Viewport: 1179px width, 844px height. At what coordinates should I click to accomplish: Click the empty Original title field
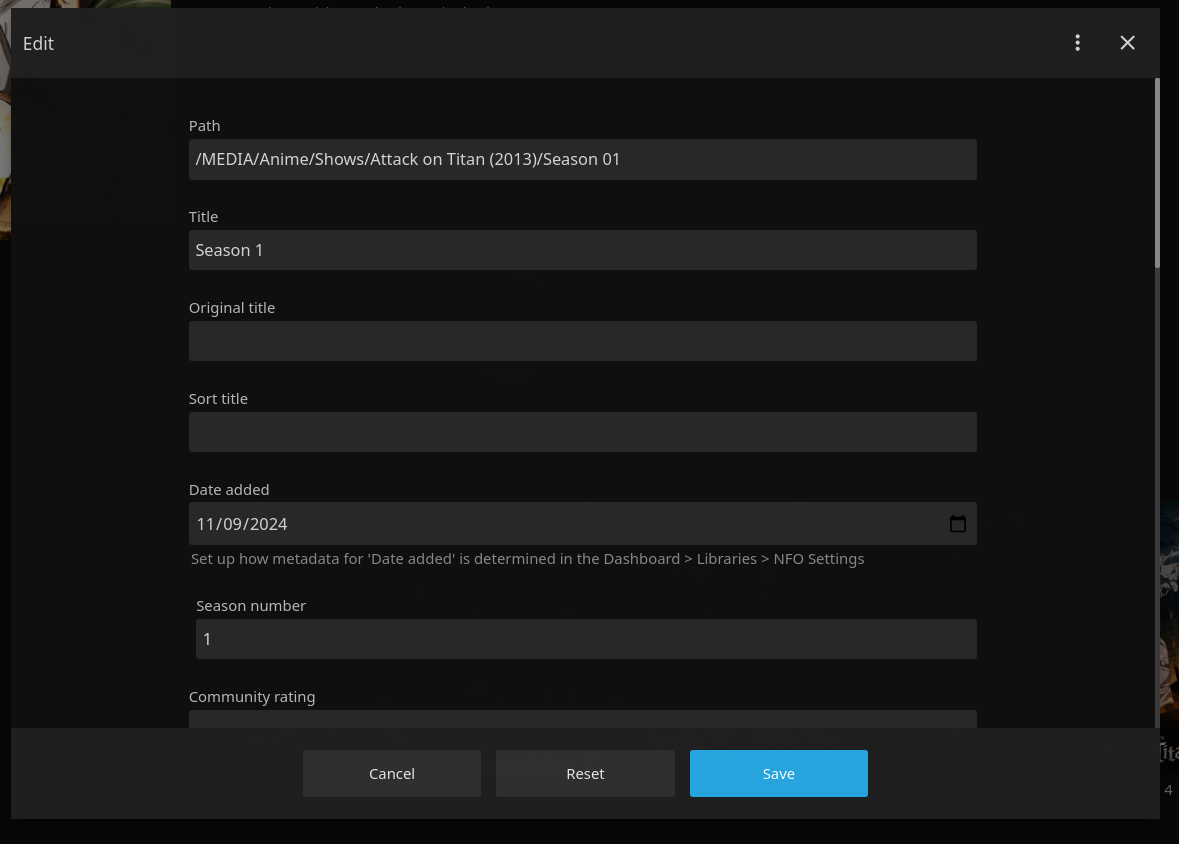coord(582,341)
